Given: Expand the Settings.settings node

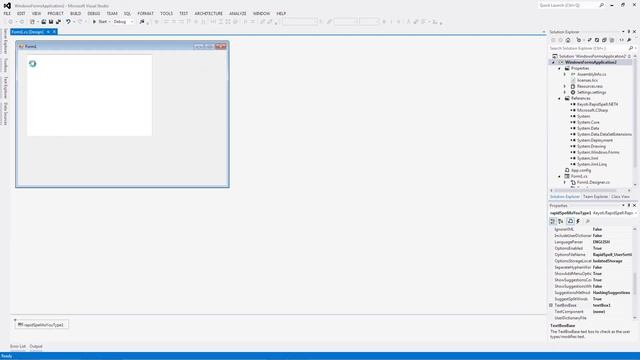Looking at the screenshot, I should click(565, 93).
